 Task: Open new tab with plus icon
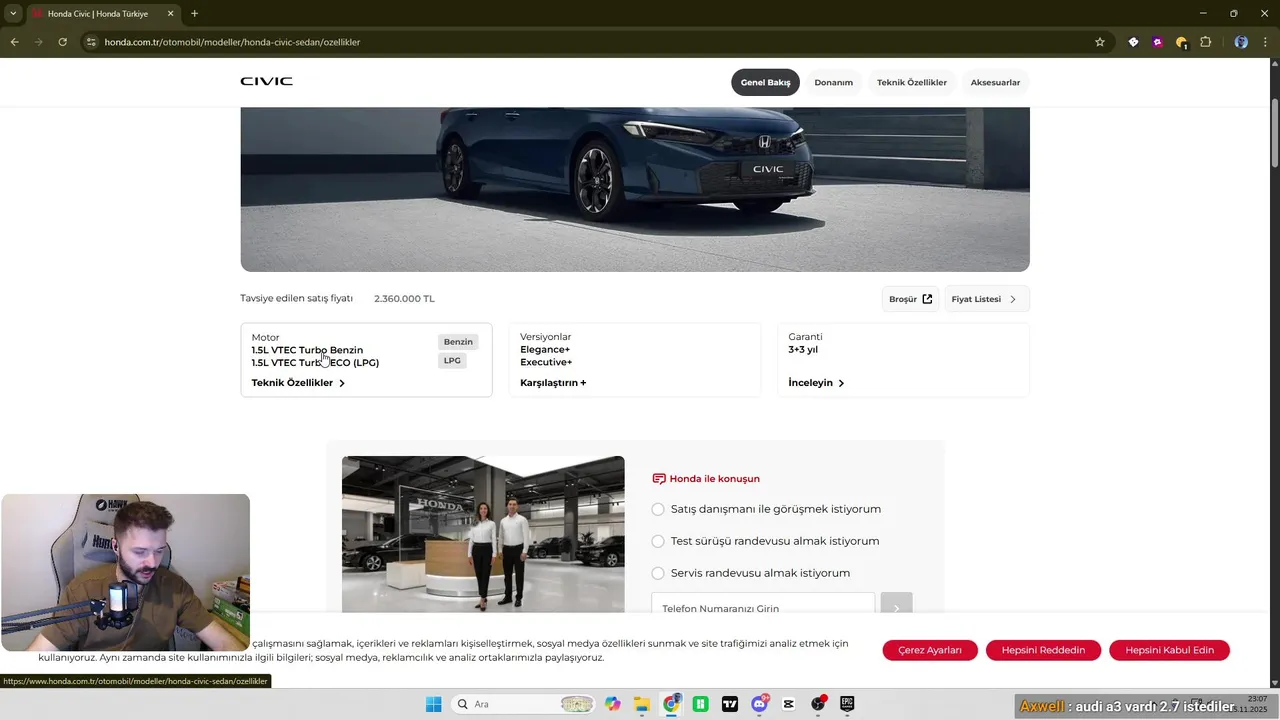194,14
